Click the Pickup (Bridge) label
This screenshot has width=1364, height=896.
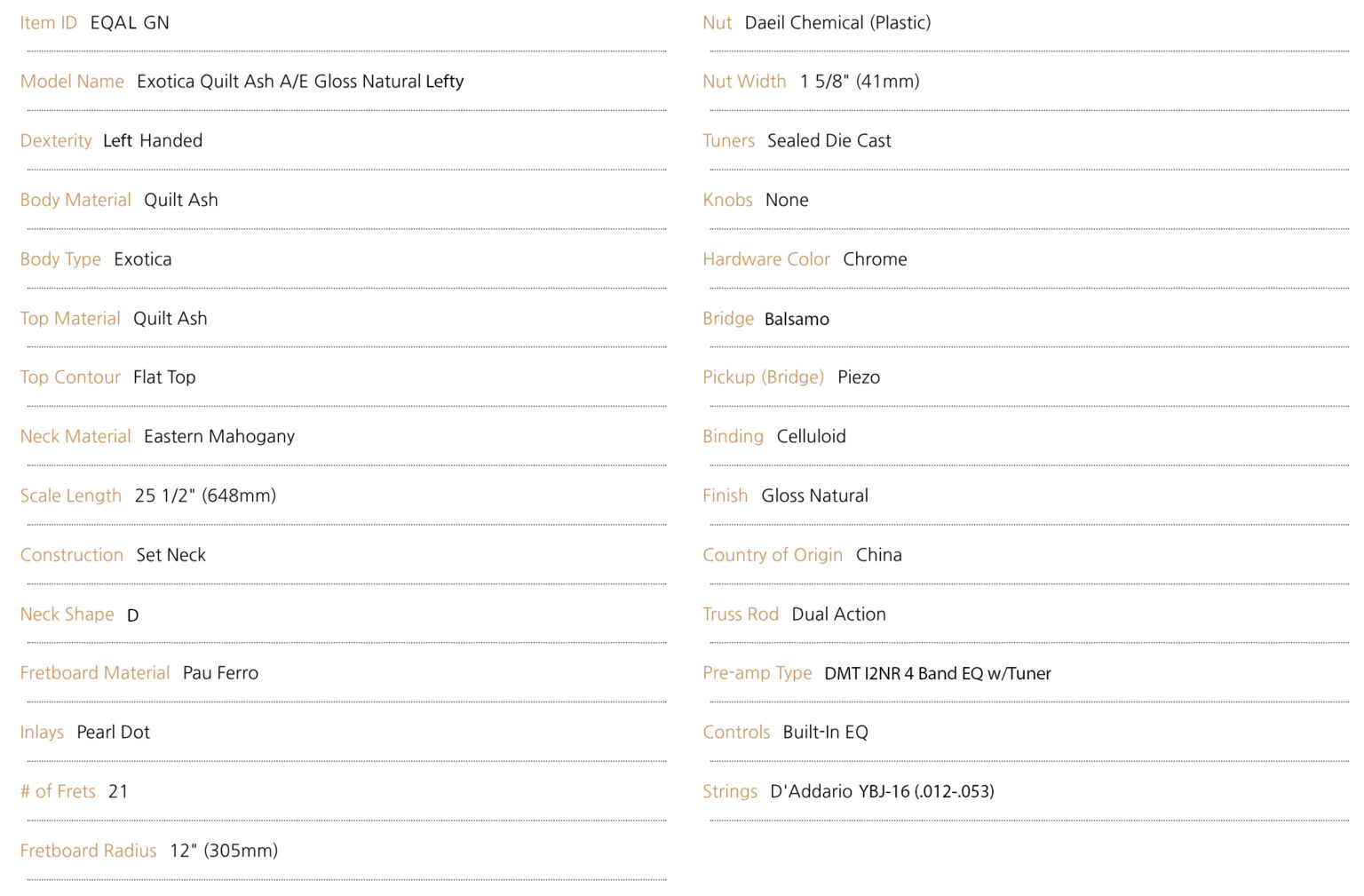[x=764, y=377]
